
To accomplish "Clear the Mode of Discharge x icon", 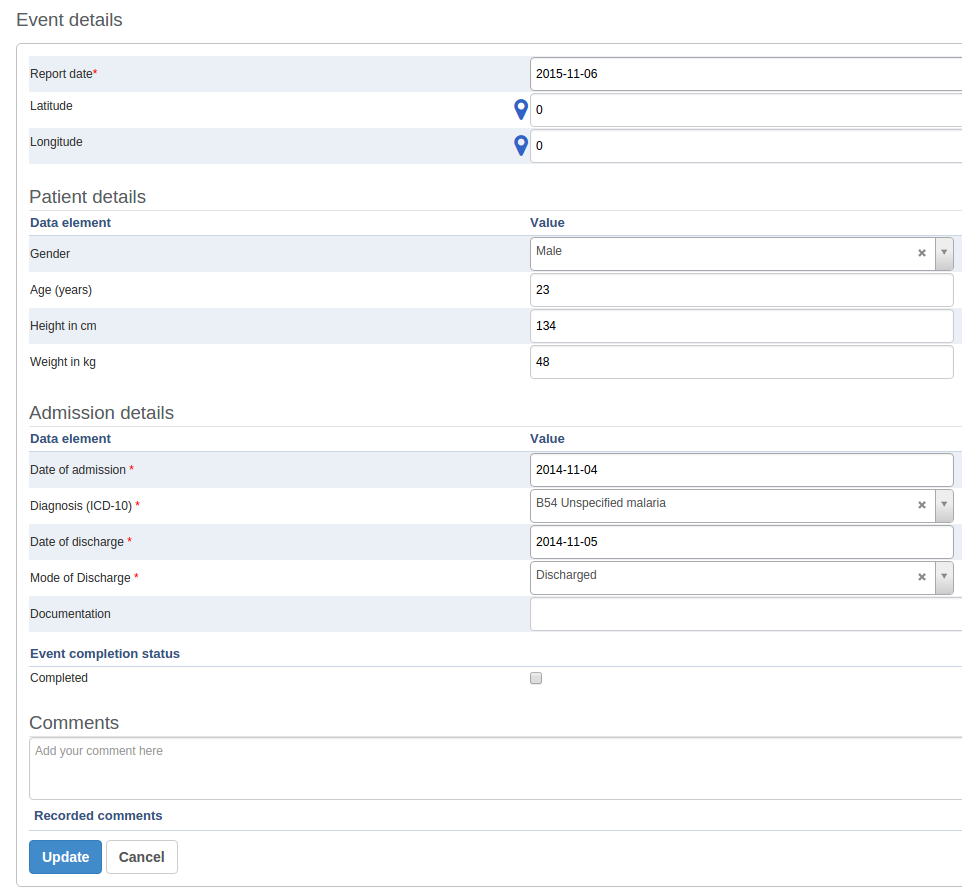I will (922, 578).
